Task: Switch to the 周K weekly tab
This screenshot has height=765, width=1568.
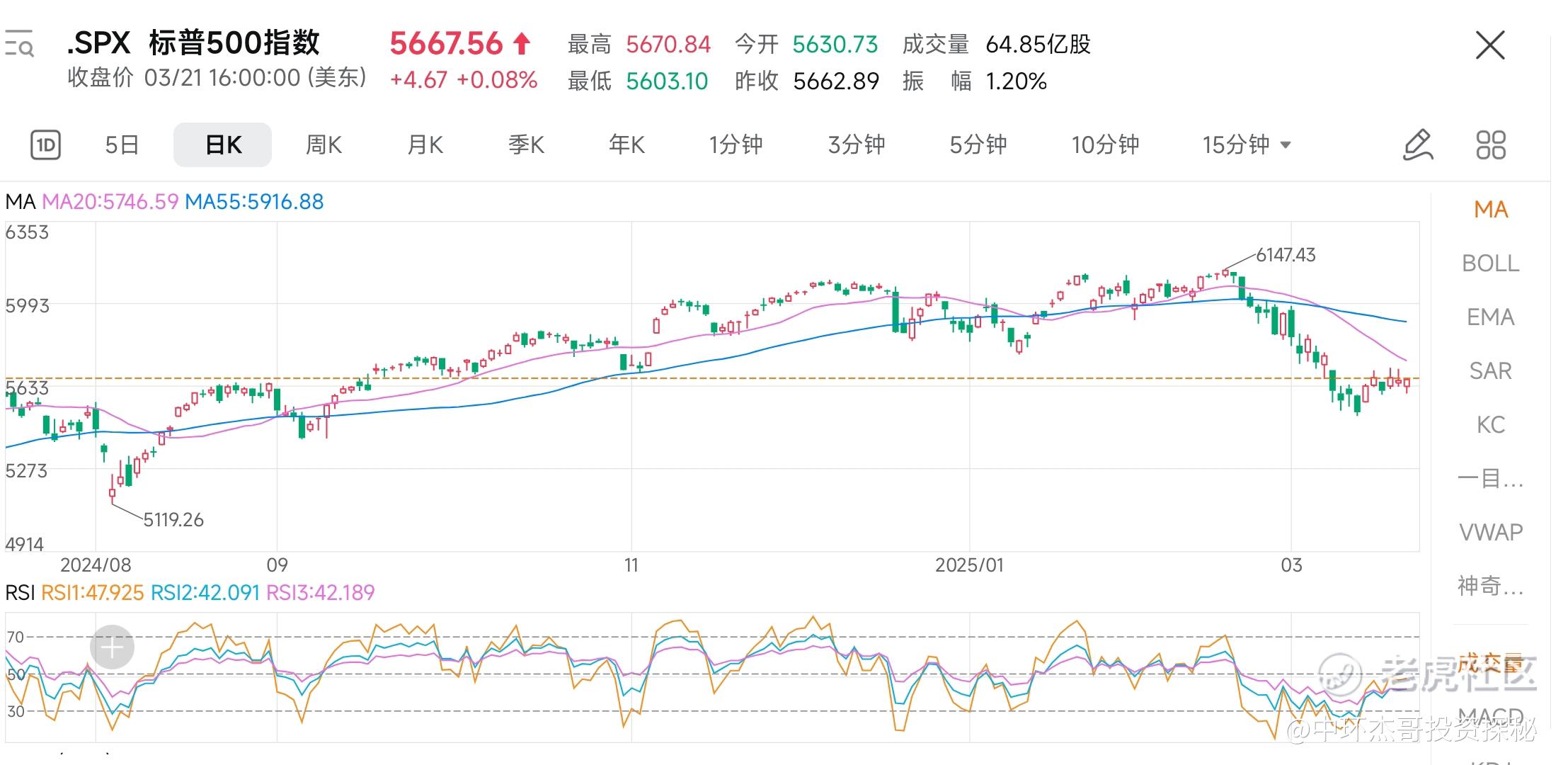Action: [x=324, y=145]
